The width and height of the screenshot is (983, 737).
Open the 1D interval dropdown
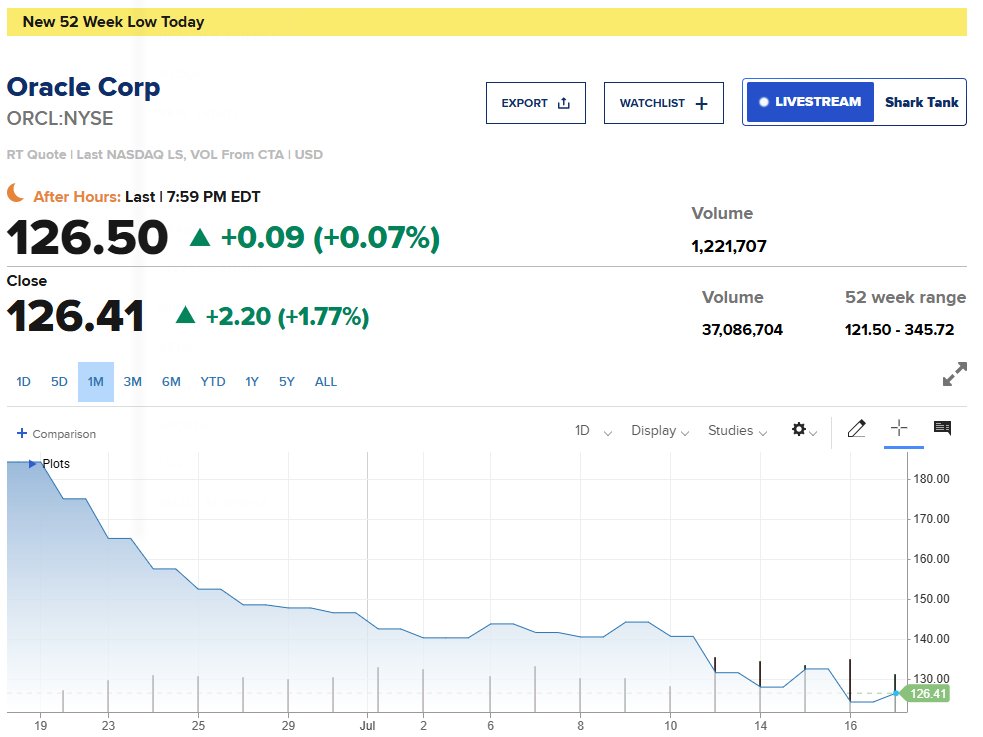click(x=592, y=431)
